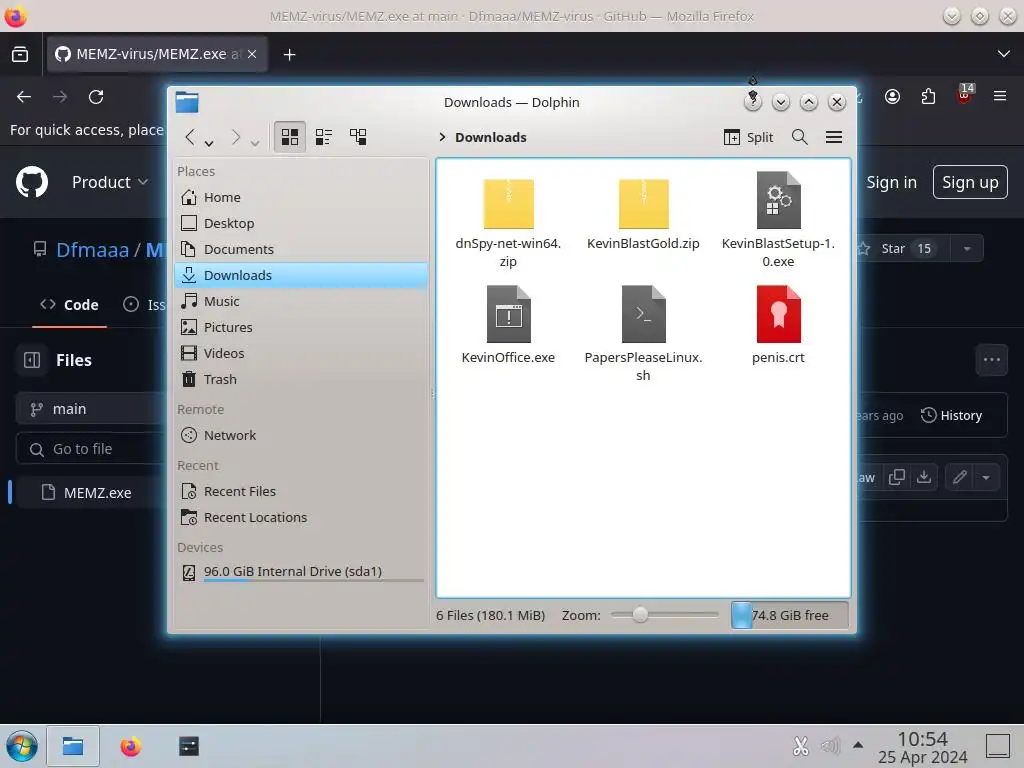Go forward in Dolphin folder history
The image size is (1024, 768).
click(x=236, y=137)
